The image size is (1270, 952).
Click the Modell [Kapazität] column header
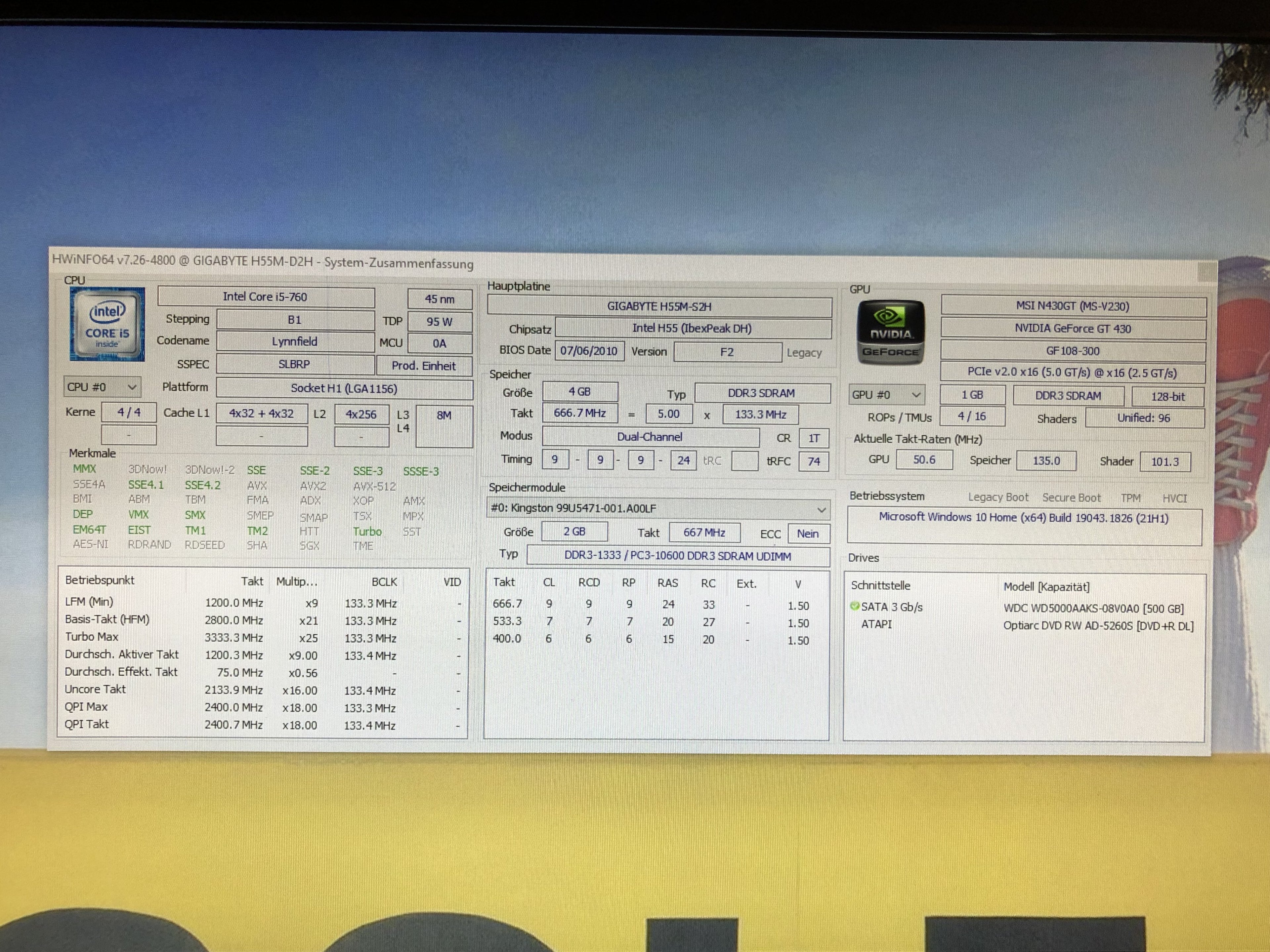point(1046,586)
